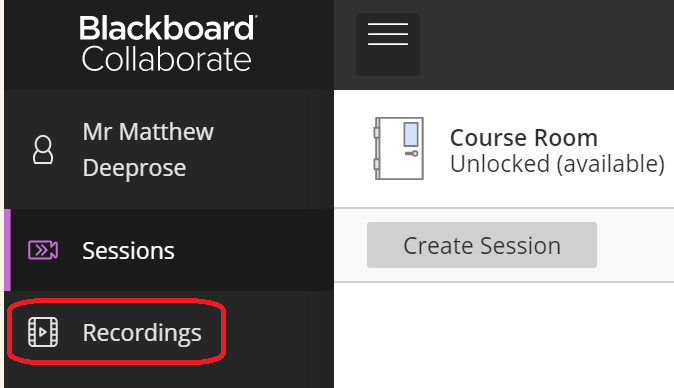The height and width of the screenshot is (388, 674).
Task: Click the surname Deeprose in the sidebar
Action: 134,168
